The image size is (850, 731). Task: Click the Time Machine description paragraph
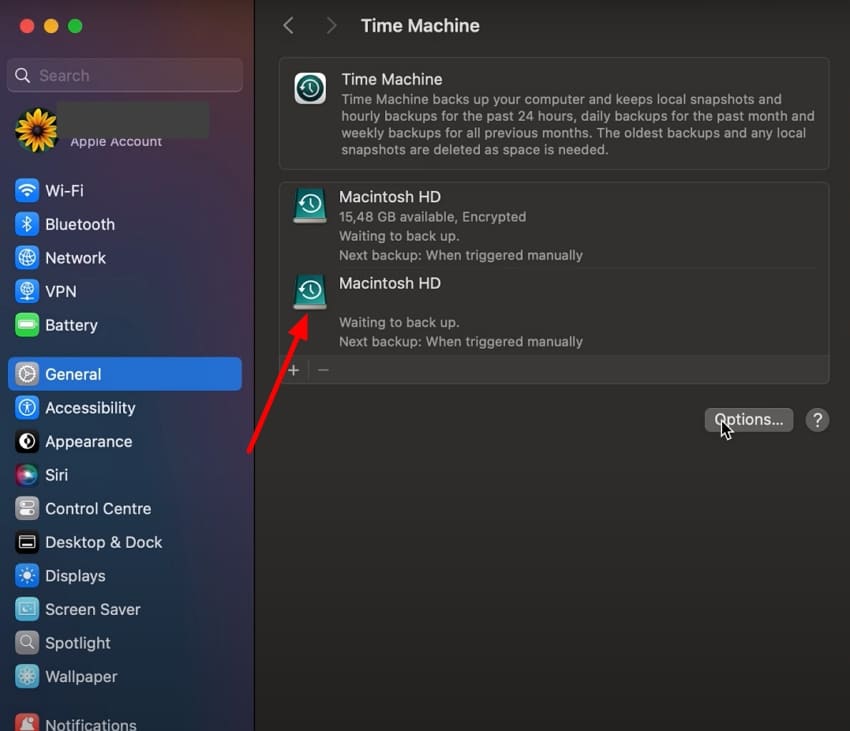click(x=578, y=124)
